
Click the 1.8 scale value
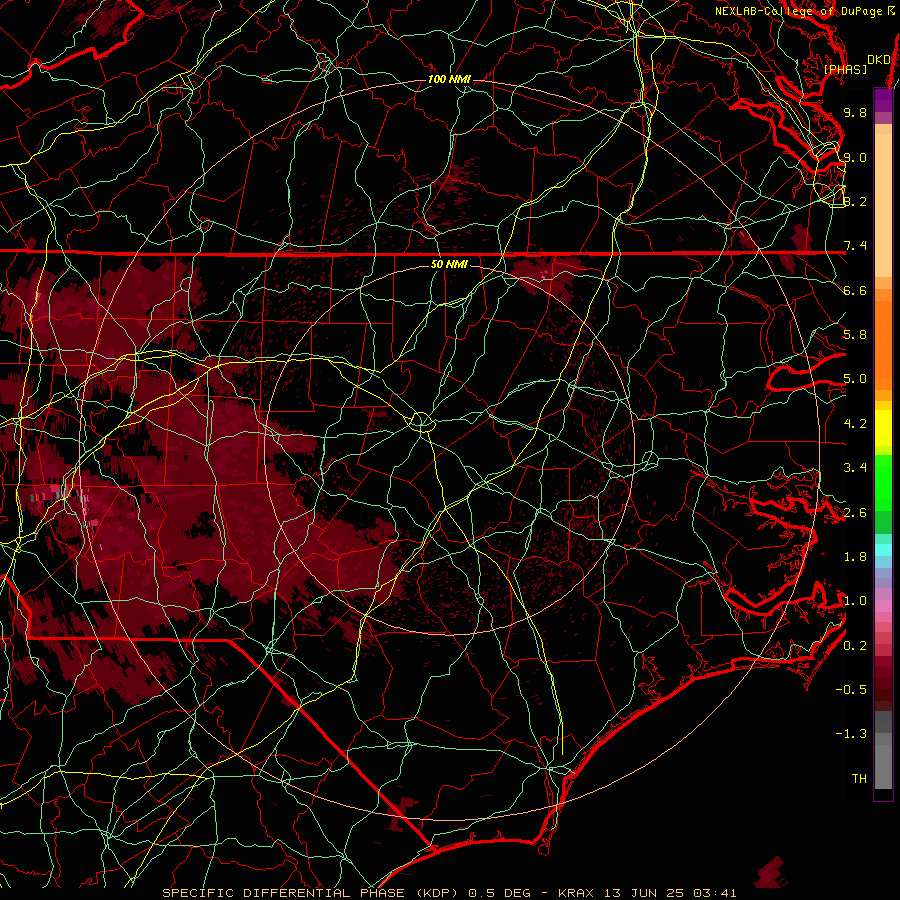pyautogui.click(x=855, y=557)
